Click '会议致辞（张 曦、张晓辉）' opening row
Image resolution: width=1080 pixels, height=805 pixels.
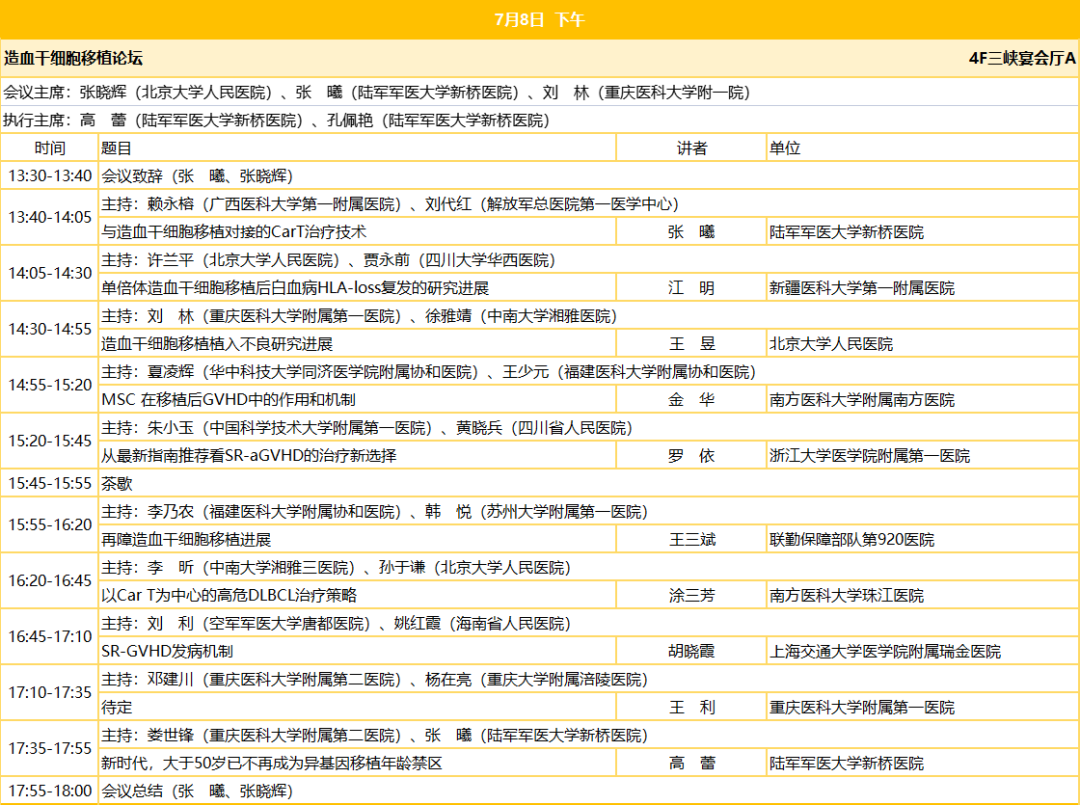(x=589, y=176)
